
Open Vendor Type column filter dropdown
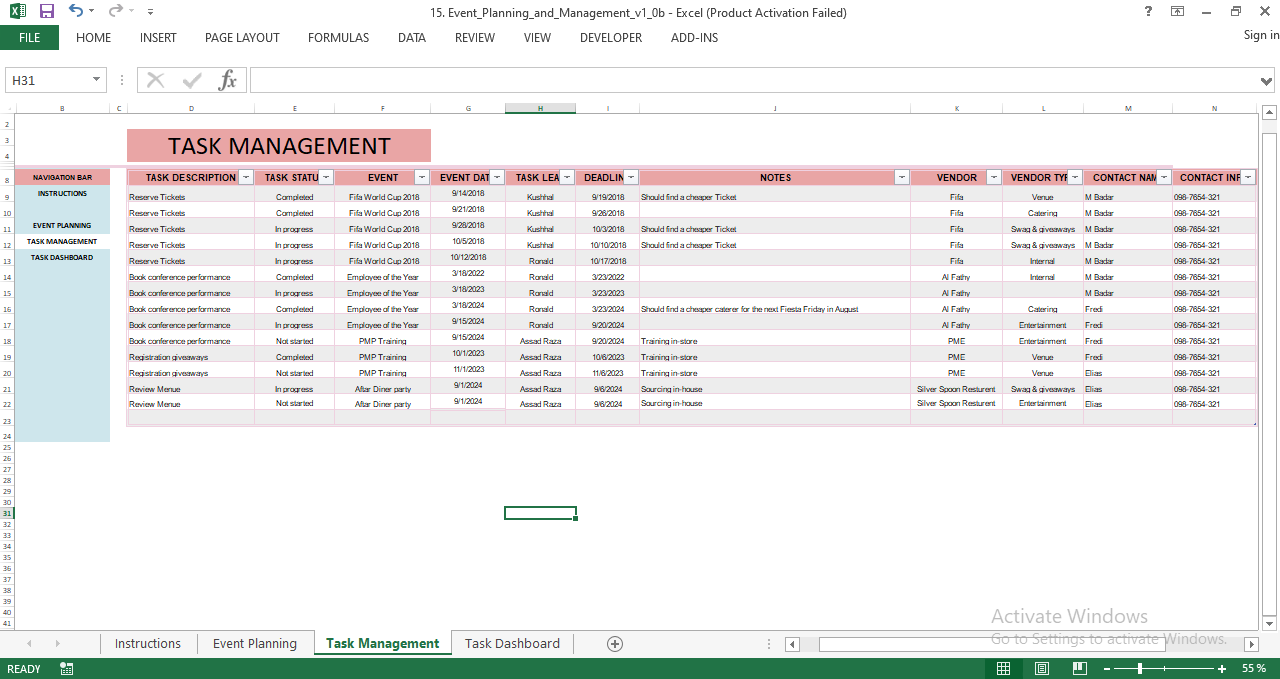click(x=1075, y=177)
